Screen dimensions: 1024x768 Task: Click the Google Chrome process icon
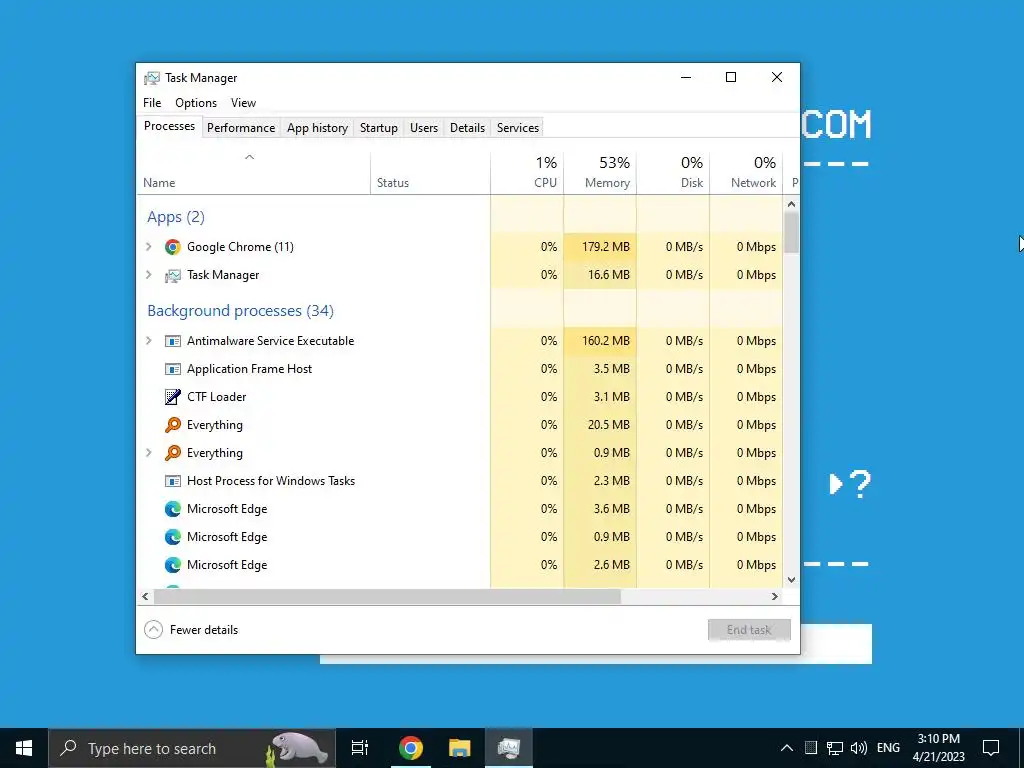[x=172, y=247]
